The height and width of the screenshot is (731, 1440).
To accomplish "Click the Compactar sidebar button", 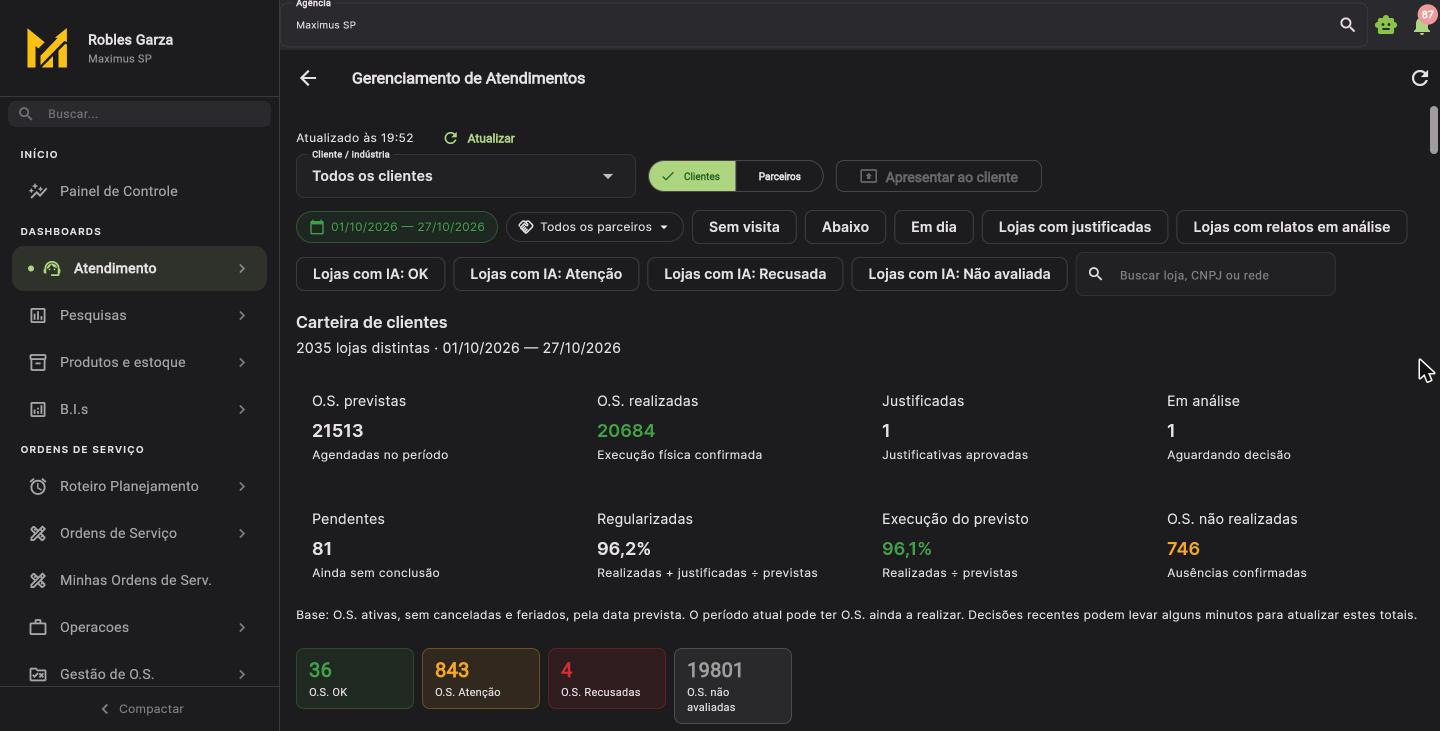I will [140, 709].
